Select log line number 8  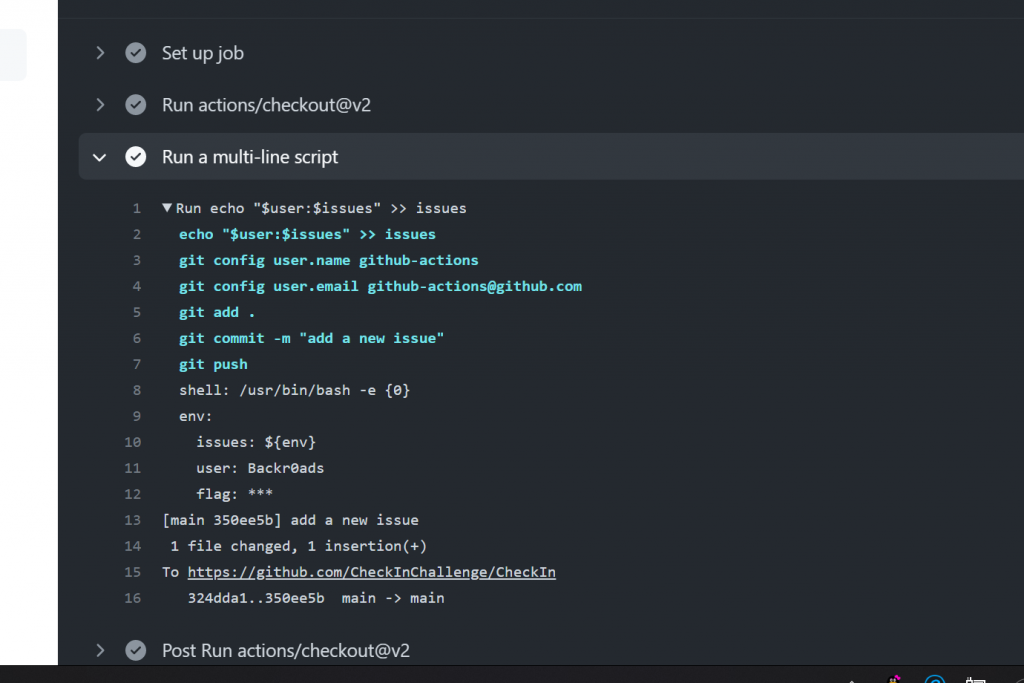(136, 390)
